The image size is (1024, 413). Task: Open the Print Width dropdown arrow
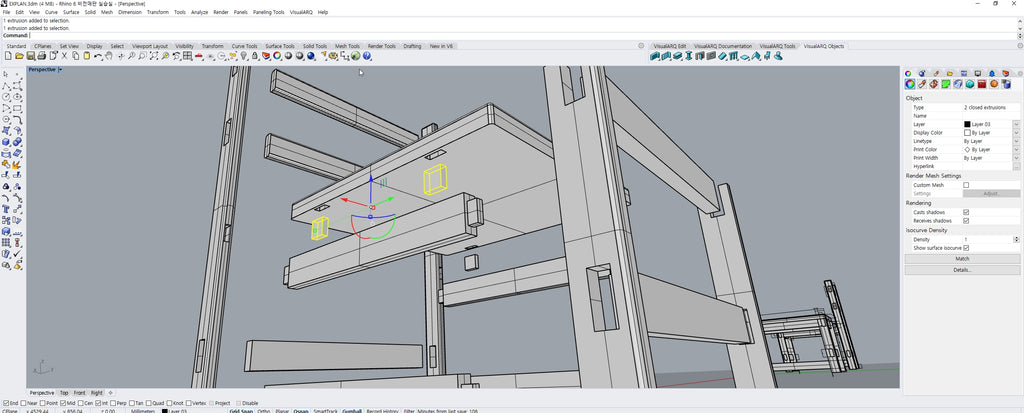(1016, 158)
